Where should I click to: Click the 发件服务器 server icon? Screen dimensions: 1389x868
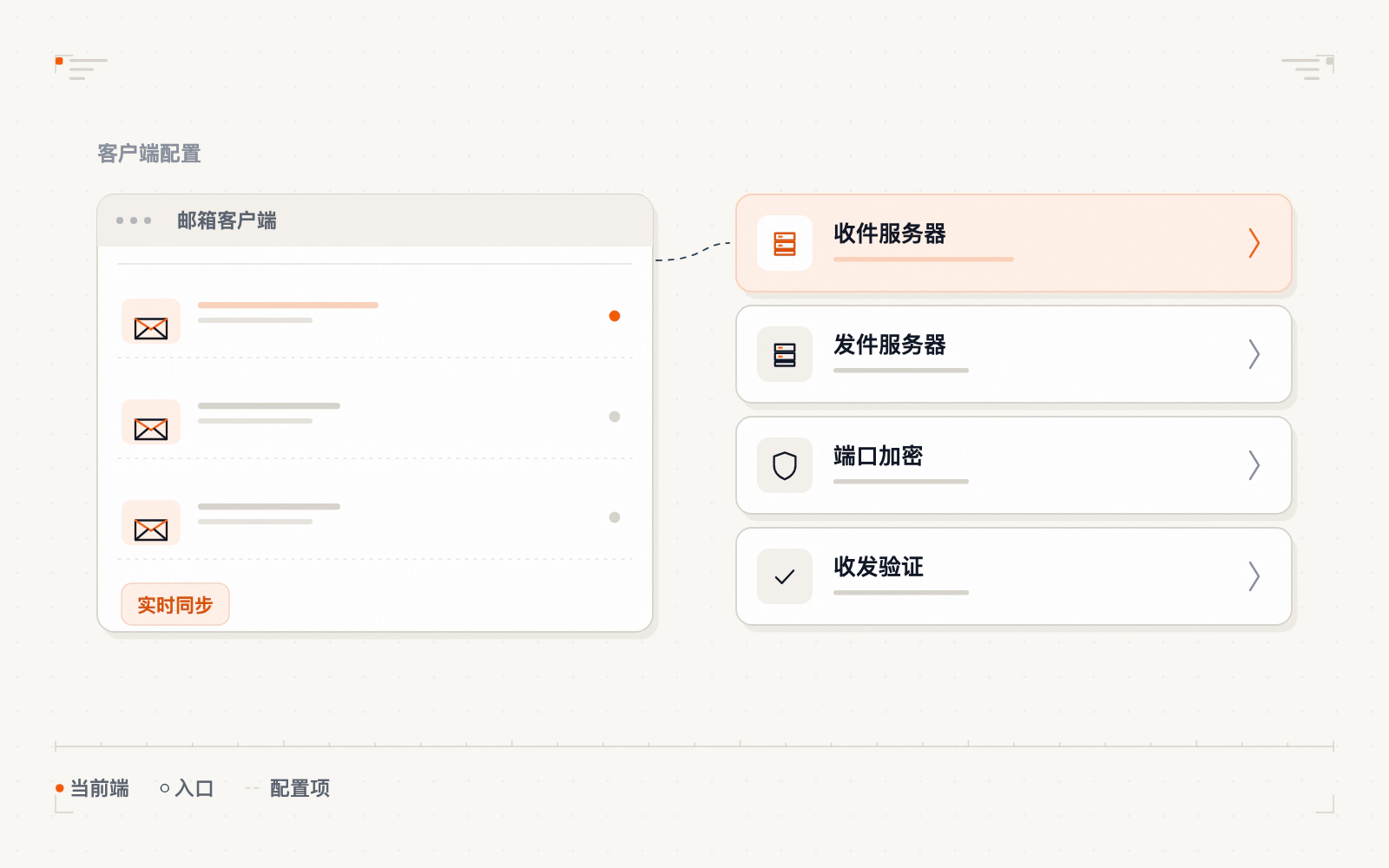click(x=785, y=354)
